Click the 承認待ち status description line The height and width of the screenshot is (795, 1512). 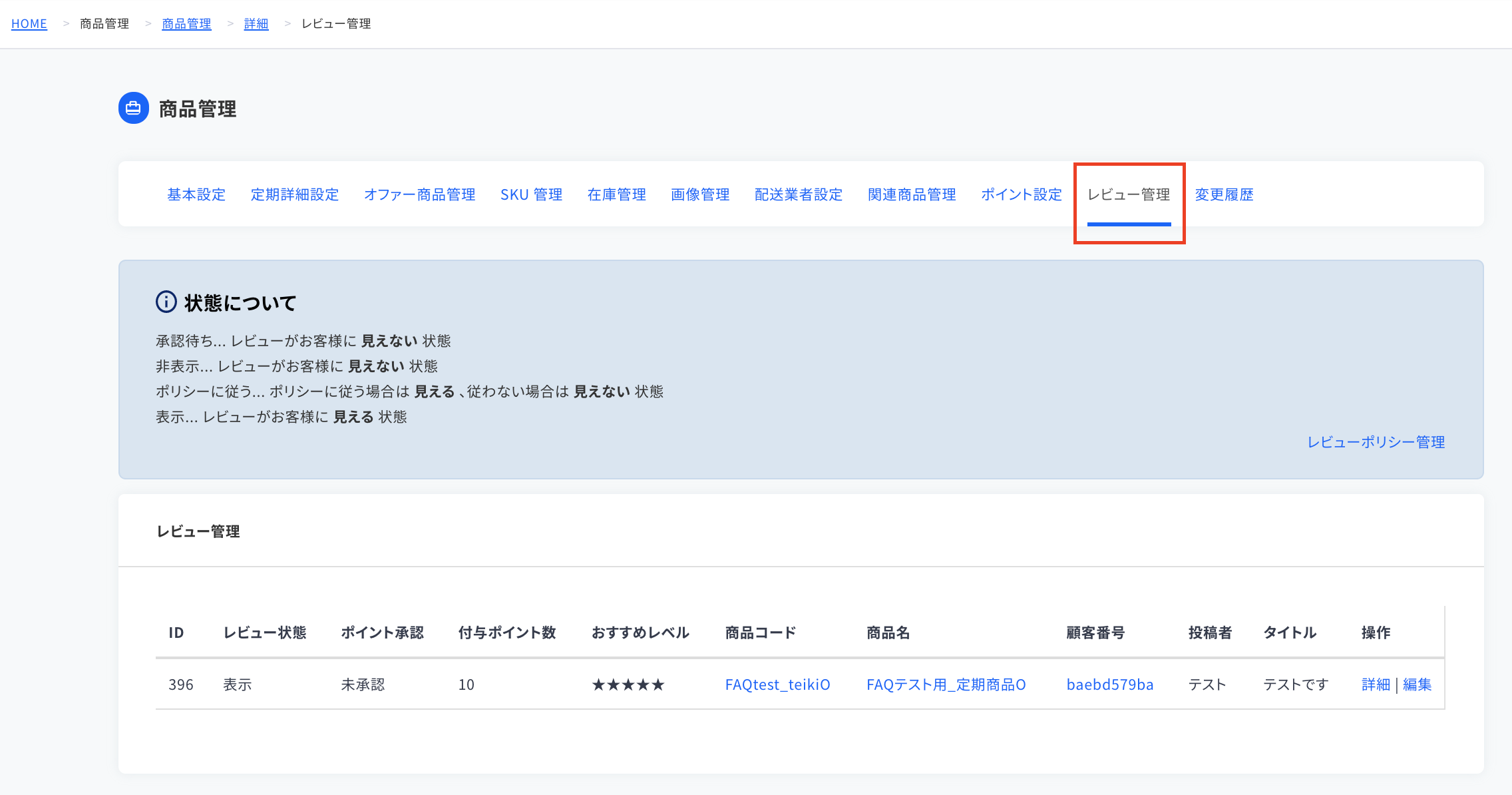pyautogui.click(x=303, y=341)
